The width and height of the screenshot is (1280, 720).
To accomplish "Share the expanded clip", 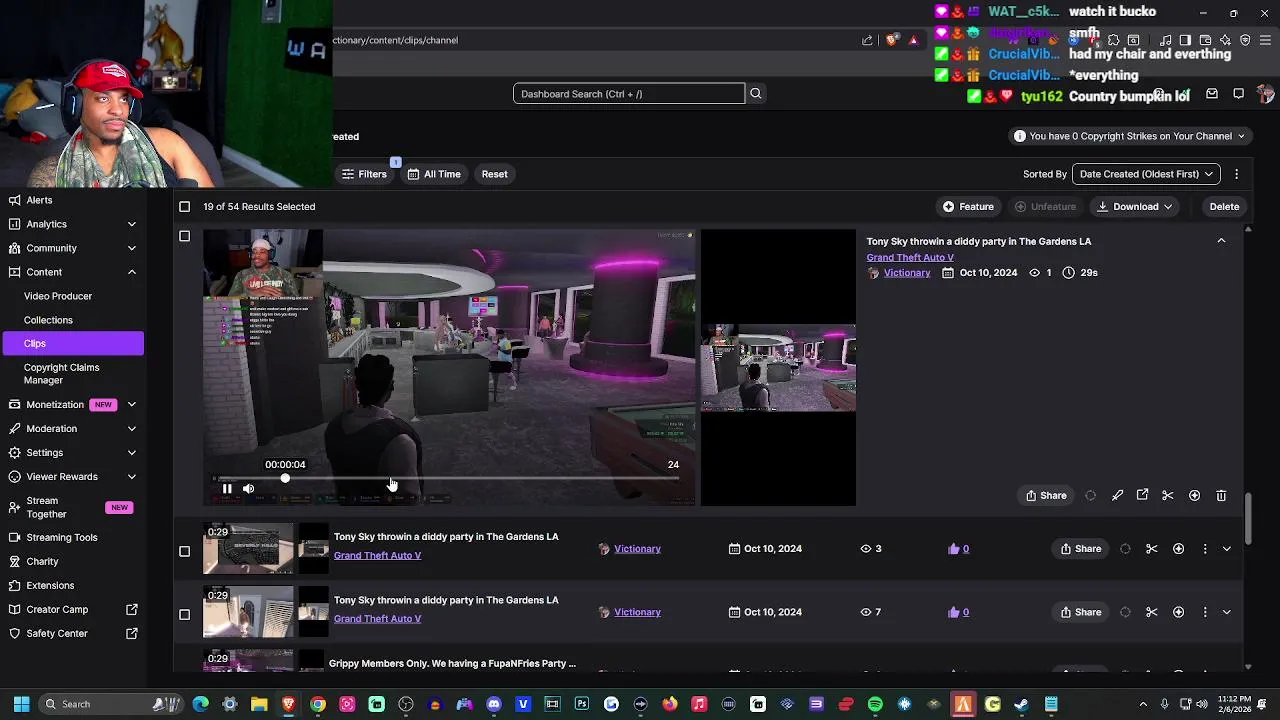I will tap(1046, 496).
